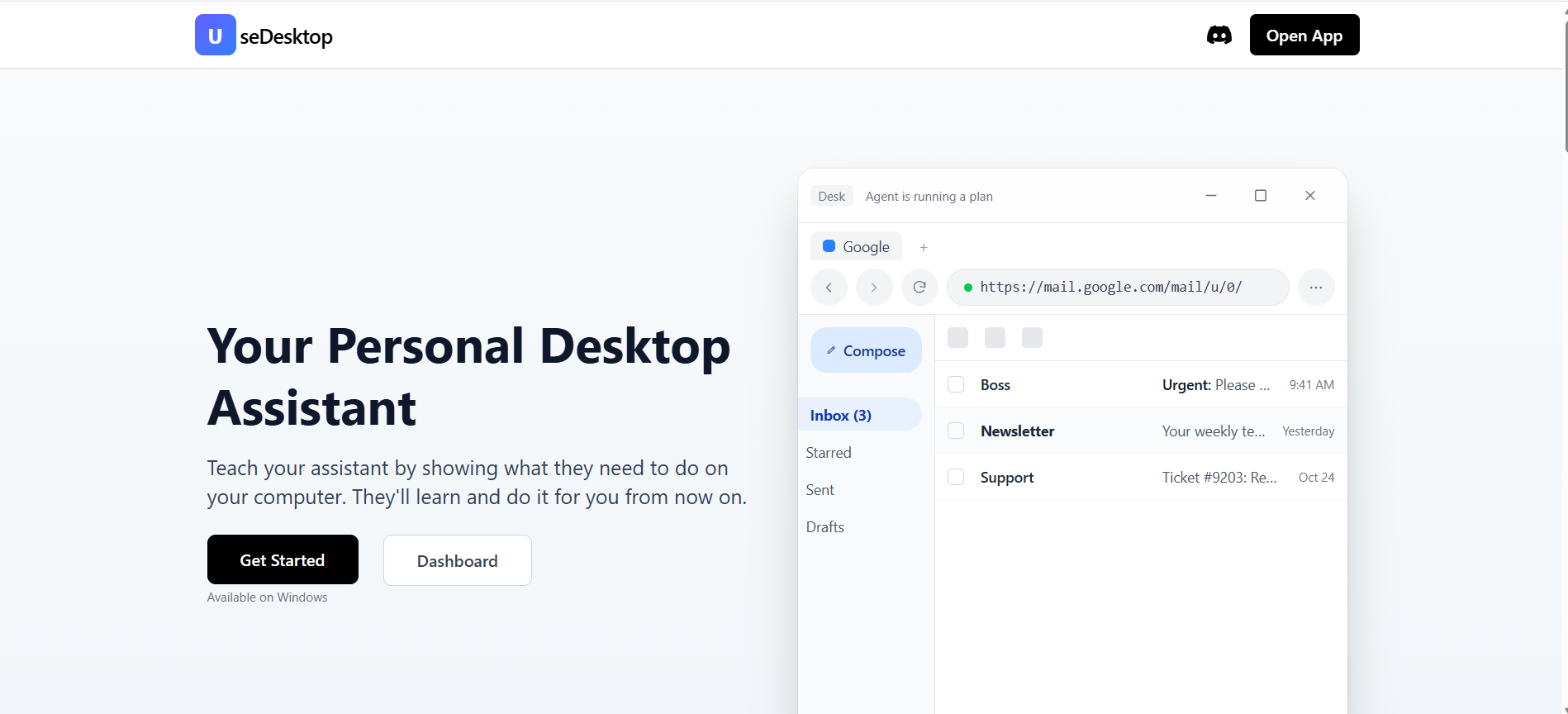The width and height of the screenshot is (1568, 714).
Task: Click the Get Started button
Action: (x=283, y=559)
